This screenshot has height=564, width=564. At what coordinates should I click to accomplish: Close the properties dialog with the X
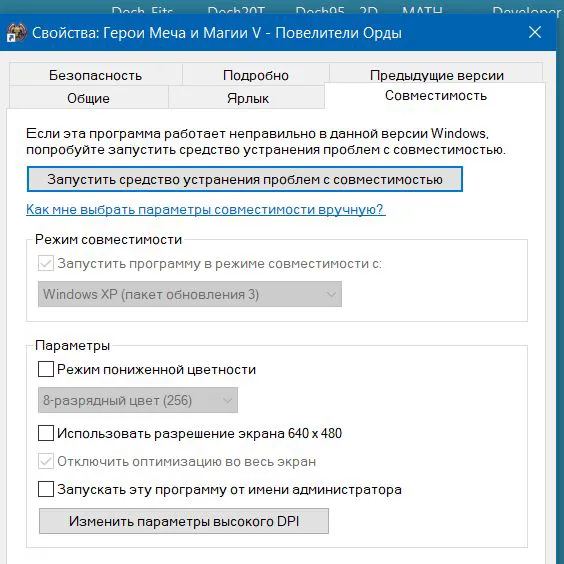point(535,32)
